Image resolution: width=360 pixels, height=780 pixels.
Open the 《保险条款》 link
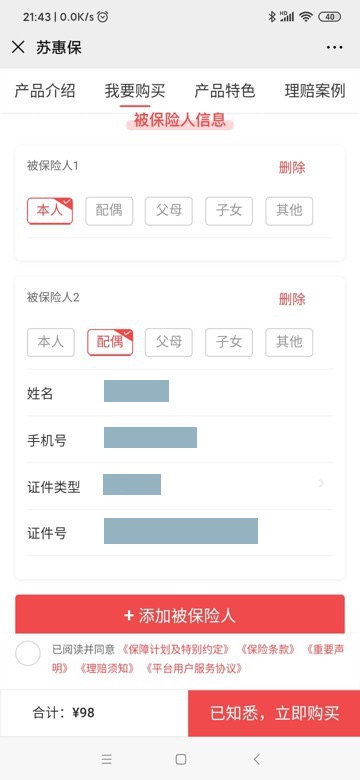[268, 650]
